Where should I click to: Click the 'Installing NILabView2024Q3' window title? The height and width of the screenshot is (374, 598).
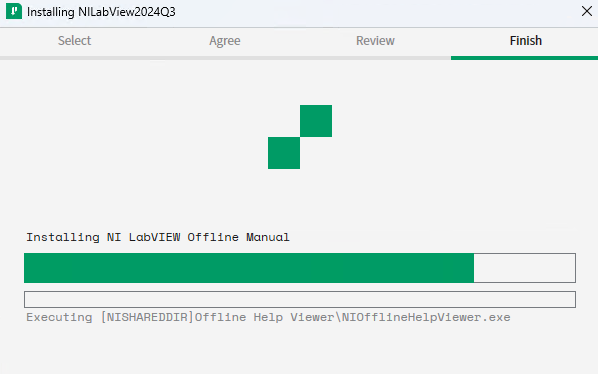click(x=101, y=12)
